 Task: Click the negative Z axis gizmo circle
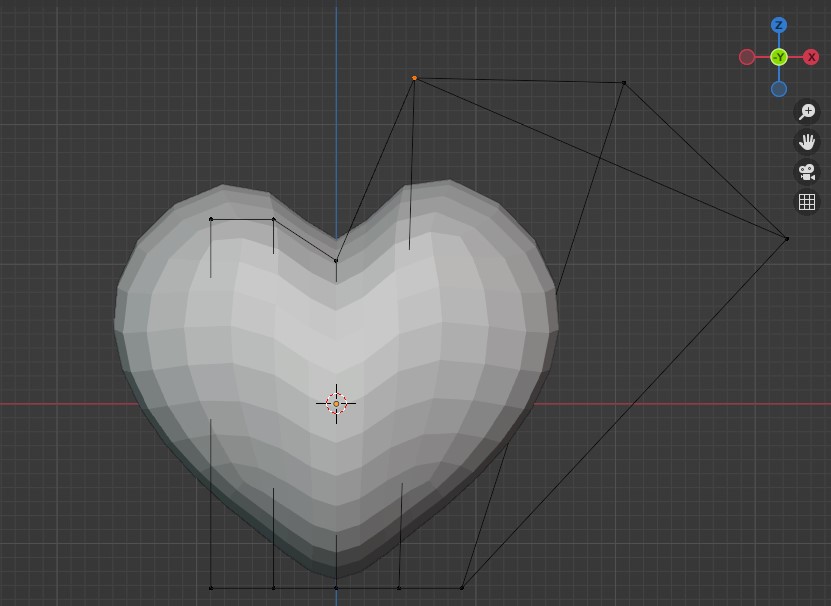(779, 89)
